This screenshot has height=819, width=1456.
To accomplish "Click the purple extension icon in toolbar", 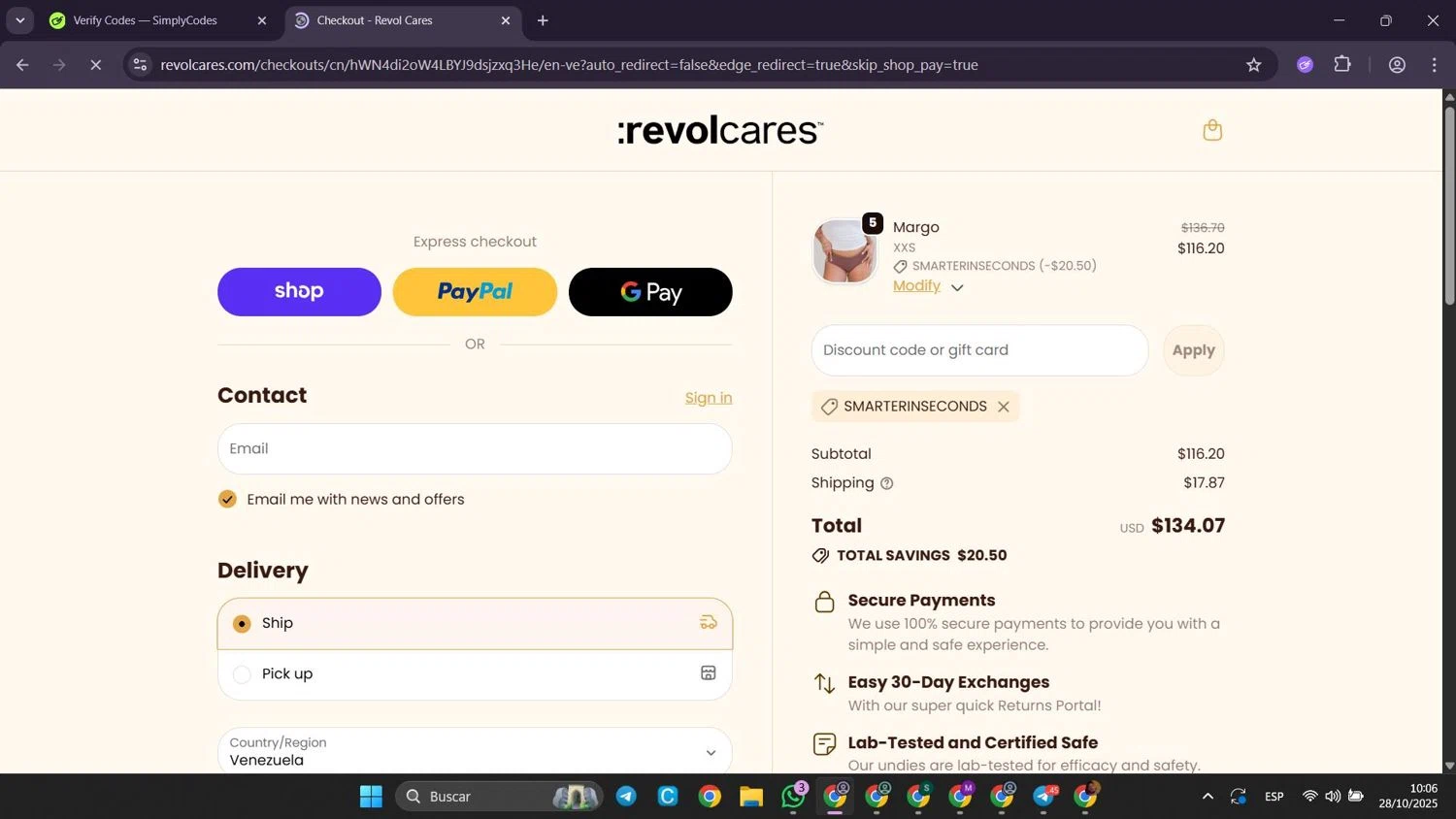I will click(x=1305, y=65).
